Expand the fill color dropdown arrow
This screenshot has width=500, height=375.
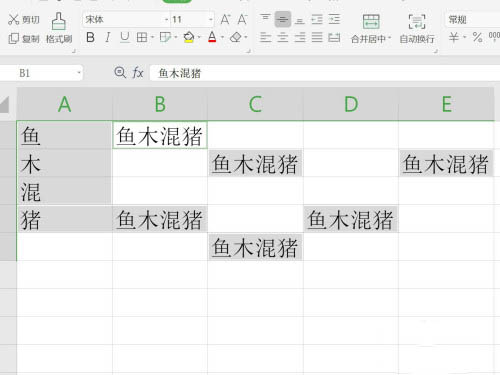(x=199, y=37)
